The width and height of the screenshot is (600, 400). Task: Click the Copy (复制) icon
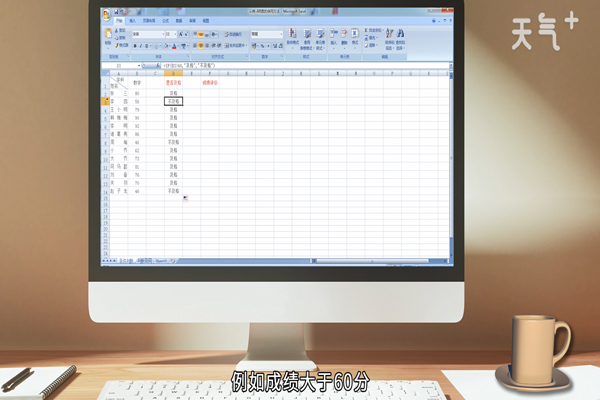[x=117, y=38]
